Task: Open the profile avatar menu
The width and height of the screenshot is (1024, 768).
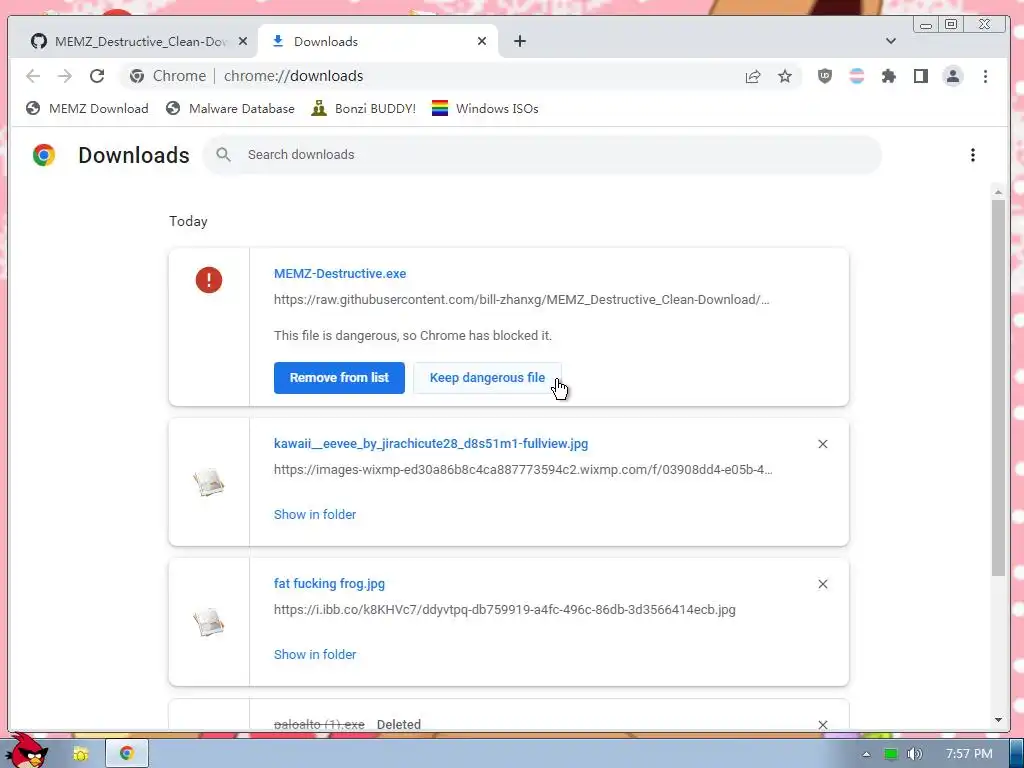Action: pyautogui.click(x=953, y=76)
